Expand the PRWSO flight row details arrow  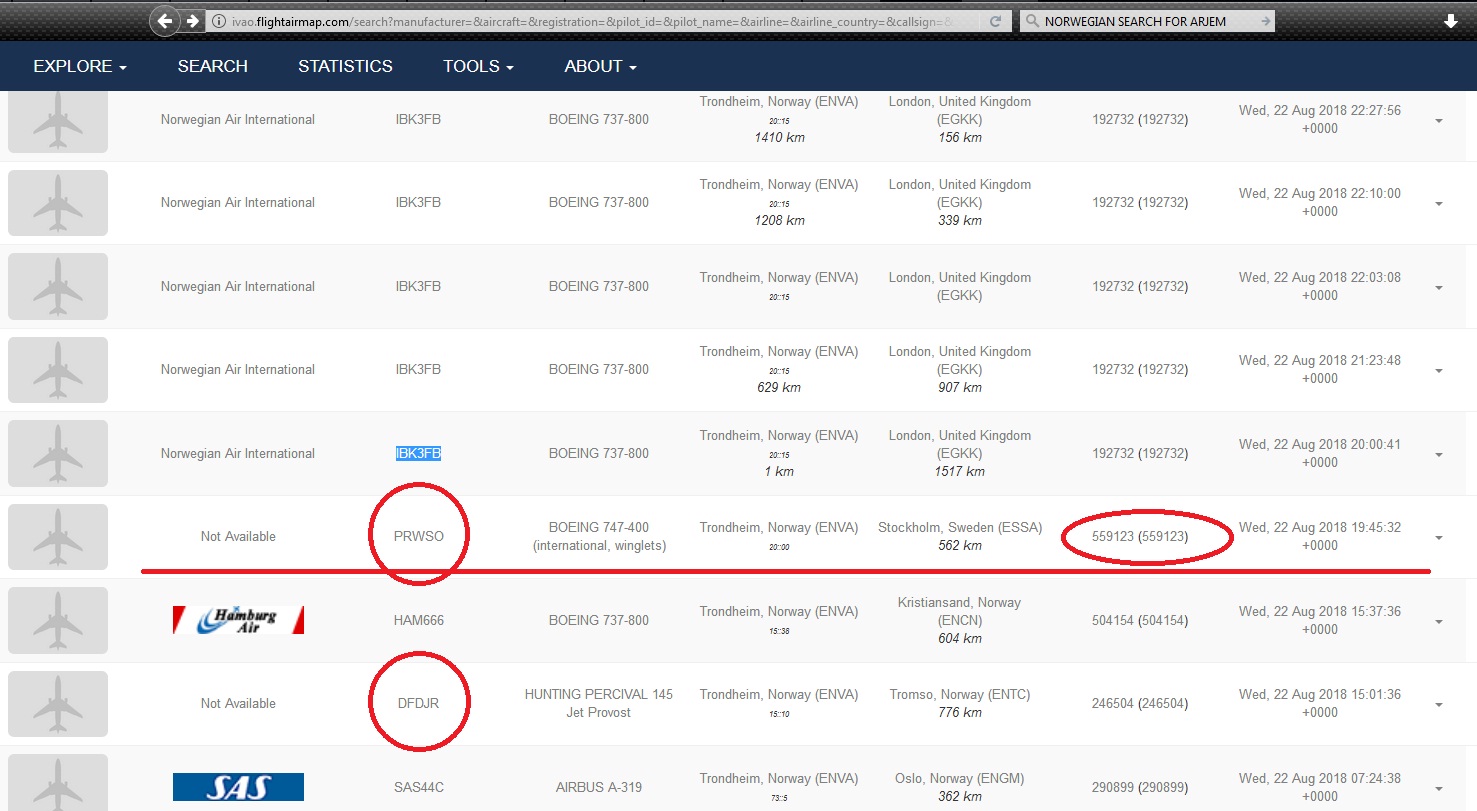click(x=1439, y=538)
